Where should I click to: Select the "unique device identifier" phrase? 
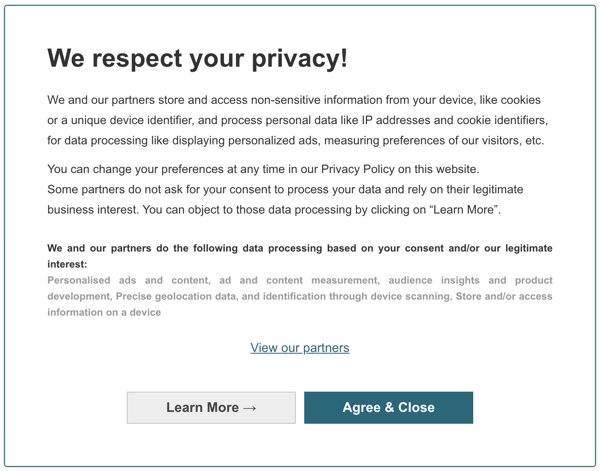click(x=132, y=120)
